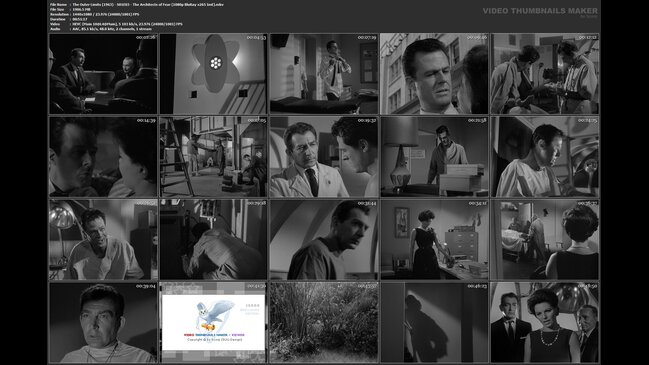Click the 00:39:04 timestamp label
The width and height of the screenshot is (649, 365).
[x=146, y=286]
